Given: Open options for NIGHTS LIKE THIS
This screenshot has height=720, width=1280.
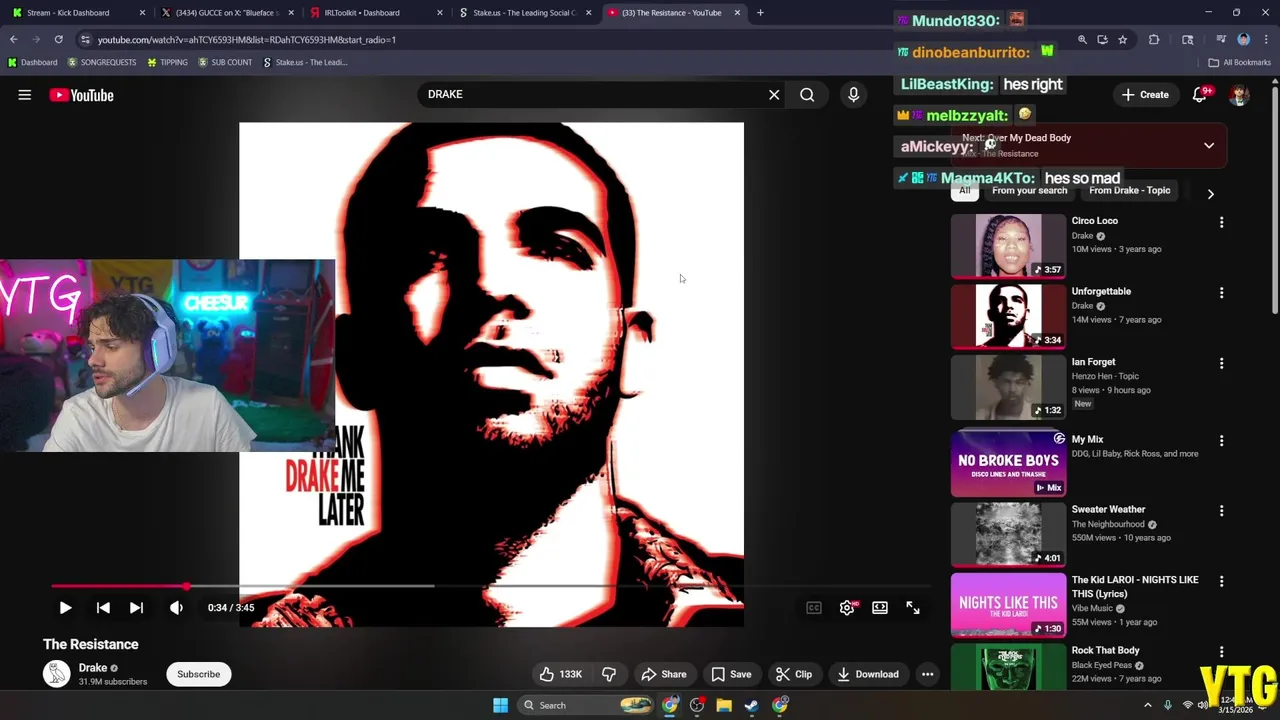Looking at the screenshot, I should pyautogui.click(x=1221, y=581).
